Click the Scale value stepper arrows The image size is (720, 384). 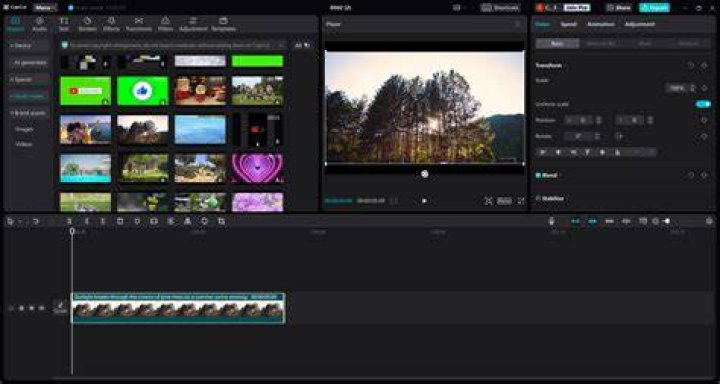(692, 88)
